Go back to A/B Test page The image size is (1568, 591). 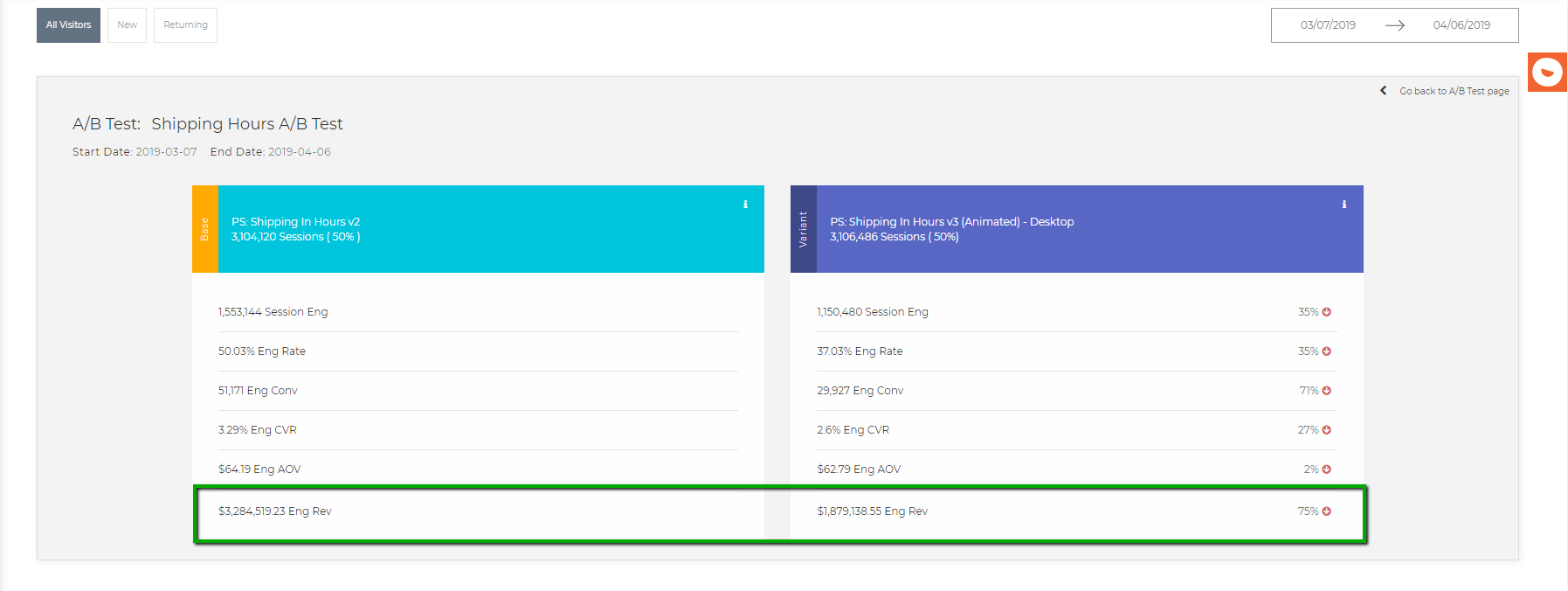[1454, 91]
